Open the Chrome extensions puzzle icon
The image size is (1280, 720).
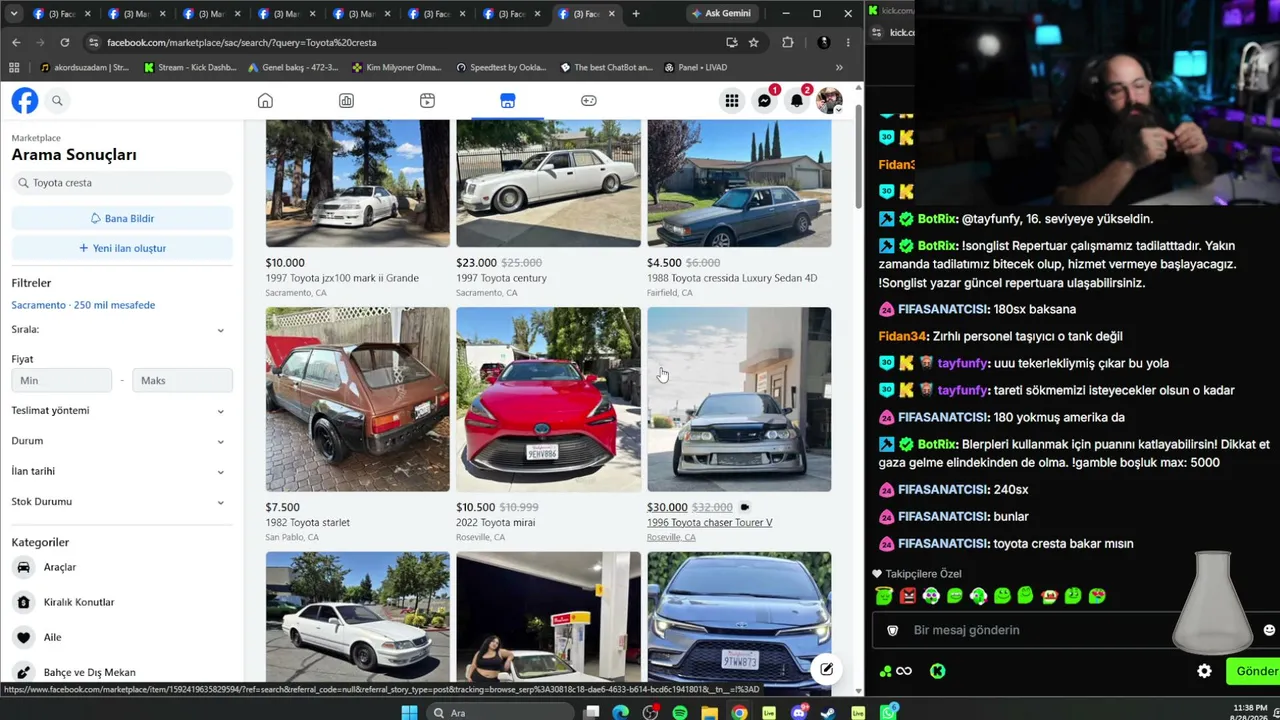click(788, 42)
